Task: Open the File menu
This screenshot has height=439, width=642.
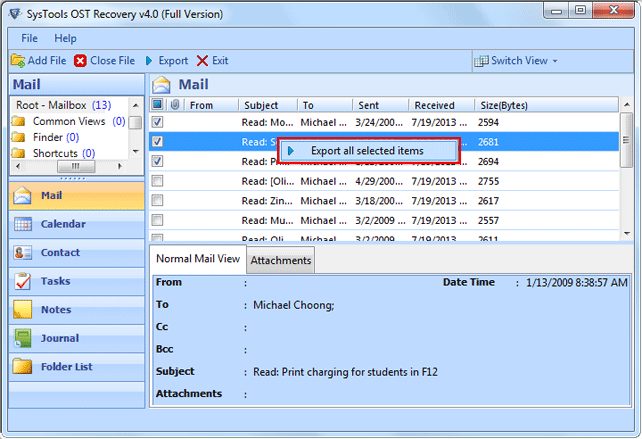Action: (29, 38)
